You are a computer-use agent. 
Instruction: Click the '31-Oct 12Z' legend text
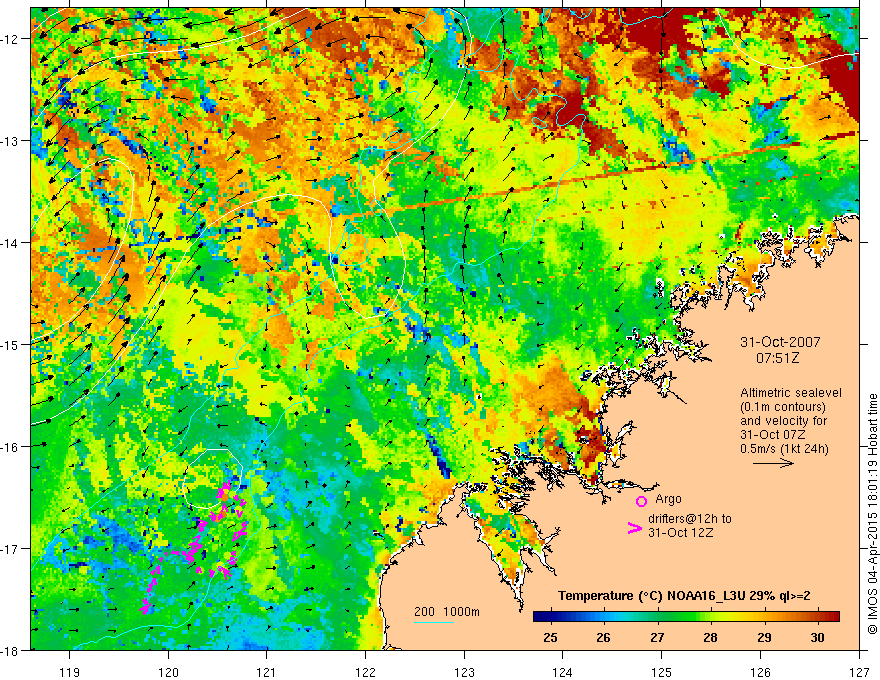pos(681,532)
